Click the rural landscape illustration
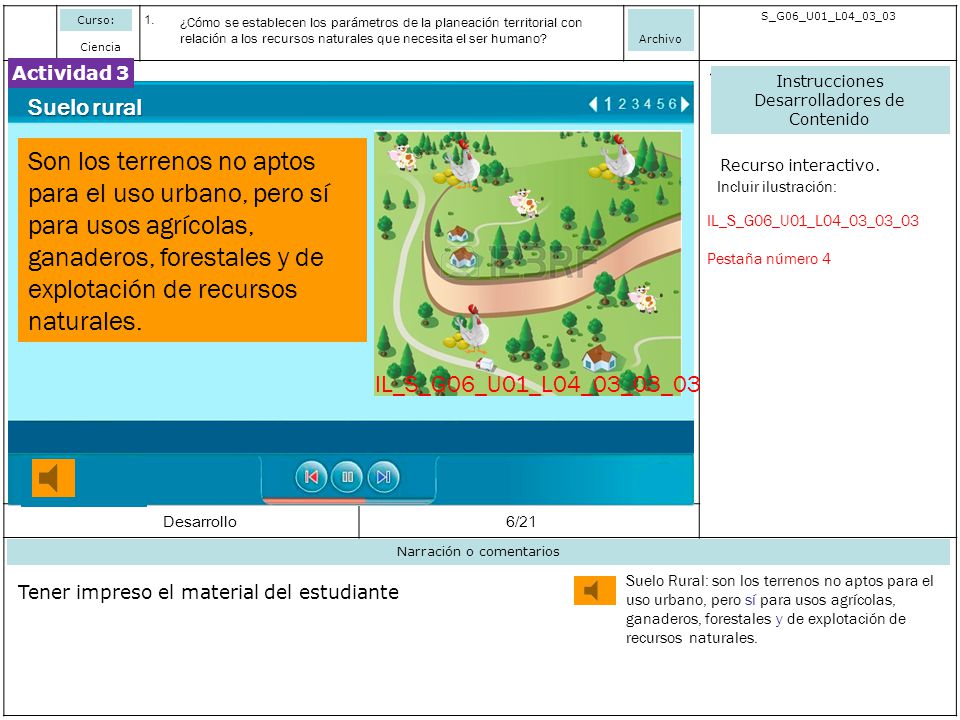Image resolution: width=960 pixels, height=720 pixels. (x=528, y=264)
